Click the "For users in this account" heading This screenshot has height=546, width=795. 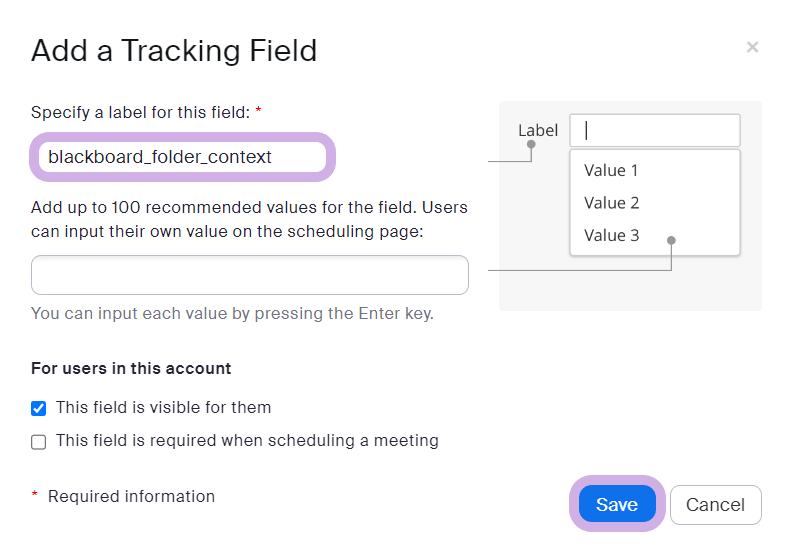coord(131,369)
